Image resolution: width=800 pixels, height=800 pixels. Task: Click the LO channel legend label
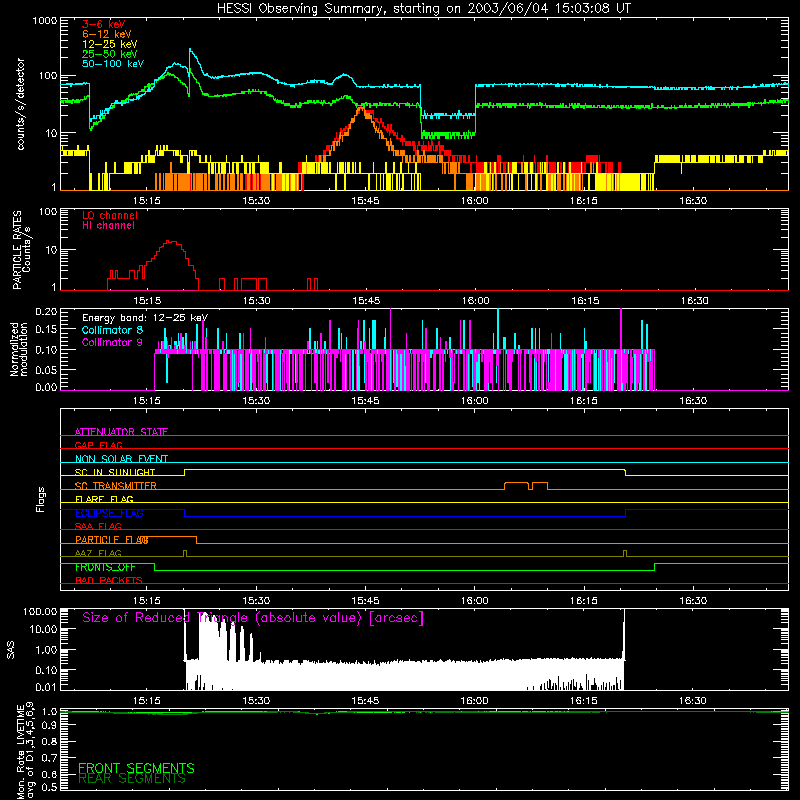click(x=110, y=215)
